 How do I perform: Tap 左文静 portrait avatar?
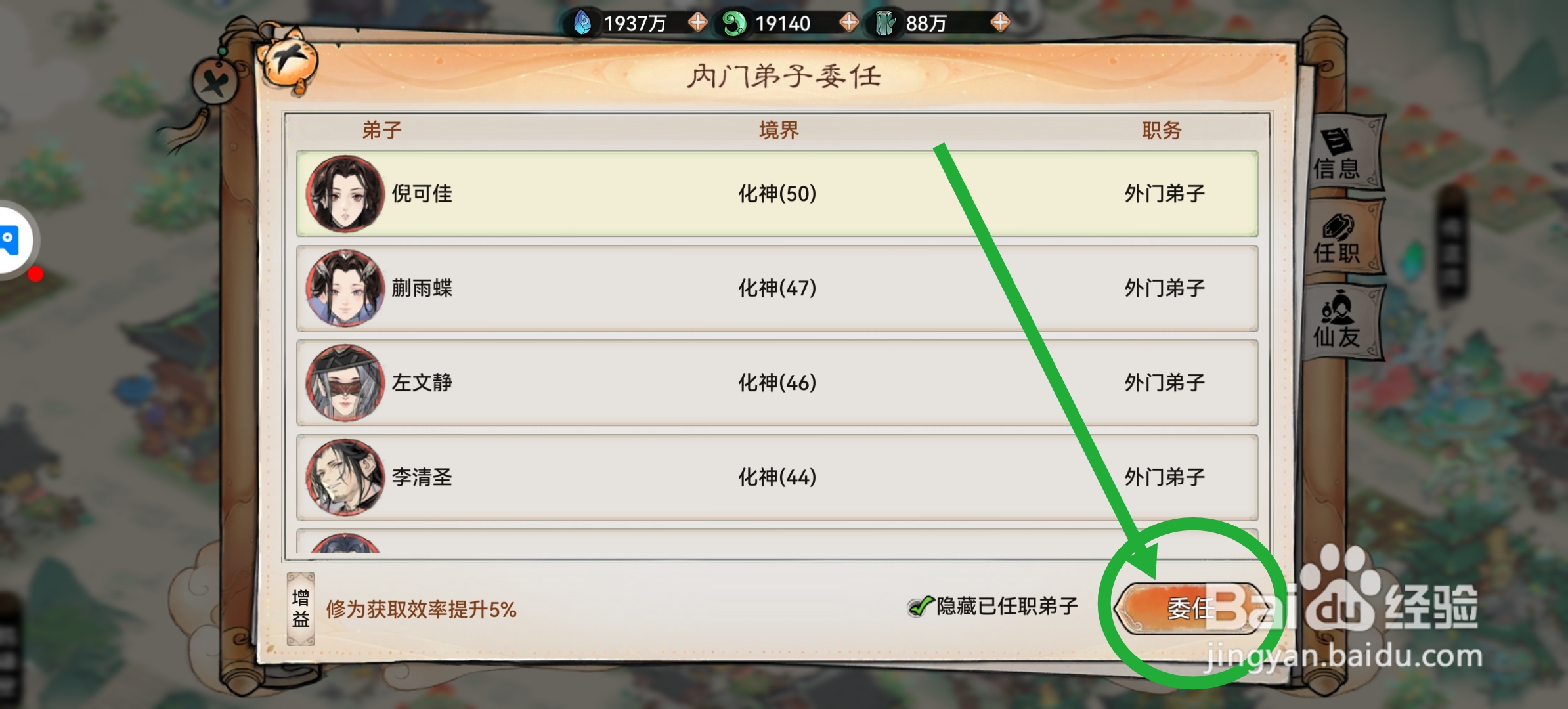[345, 383]
